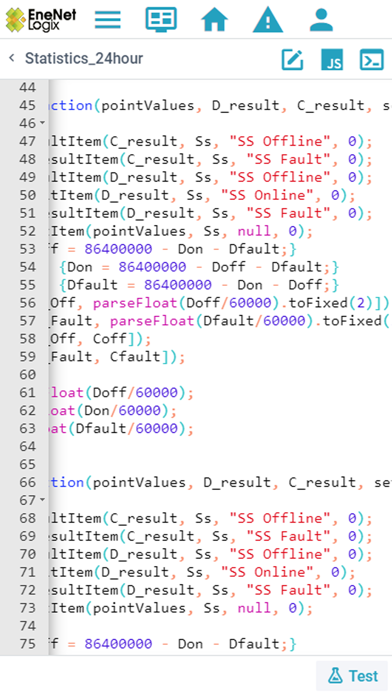Click empty line 65 in editor
Image resolution: width=392 pixels, height=696 pixels.
[x=220, y=464]
